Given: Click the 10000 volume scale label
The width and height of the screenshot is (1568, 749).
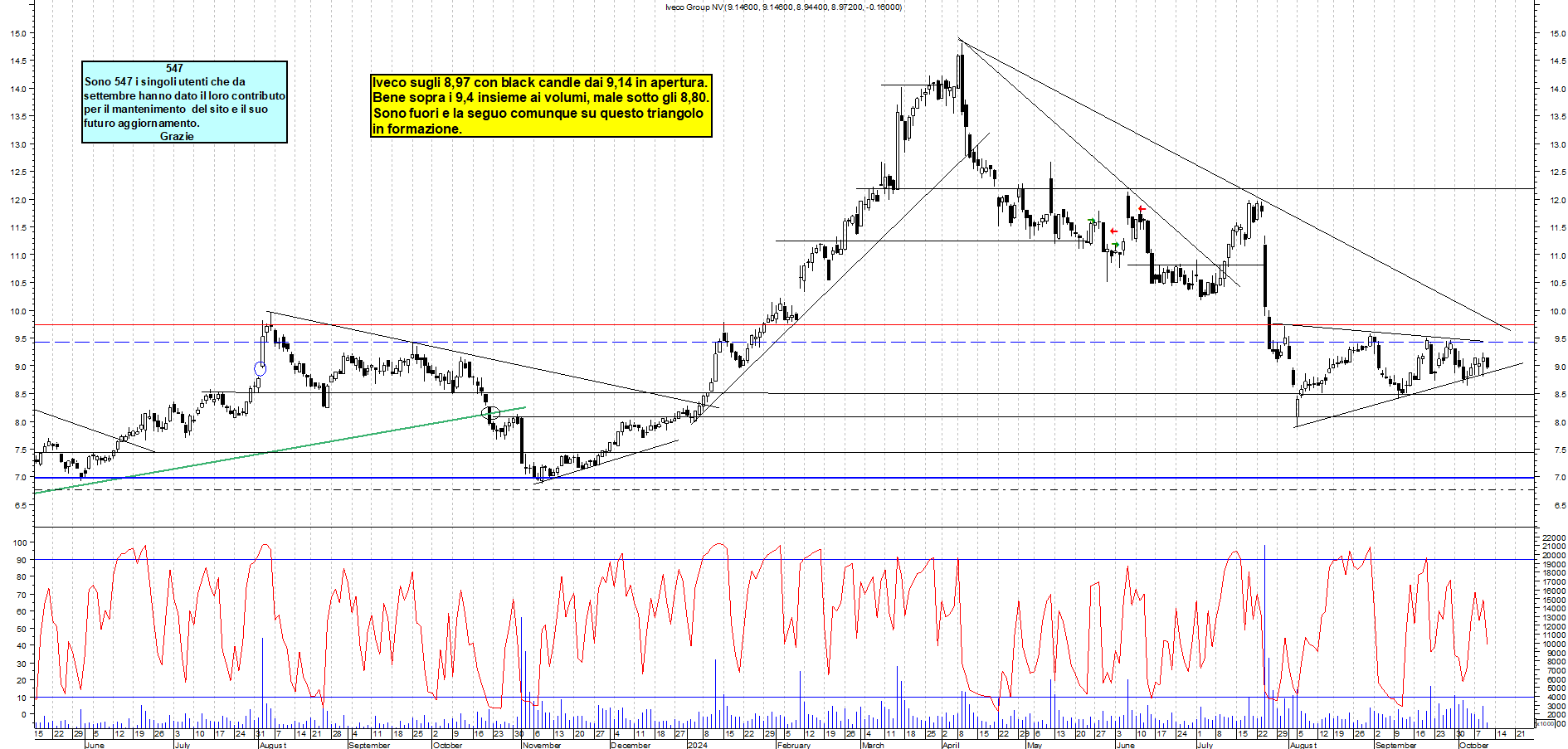Looking at the screenshot, I should click(x=1553, y=644).
